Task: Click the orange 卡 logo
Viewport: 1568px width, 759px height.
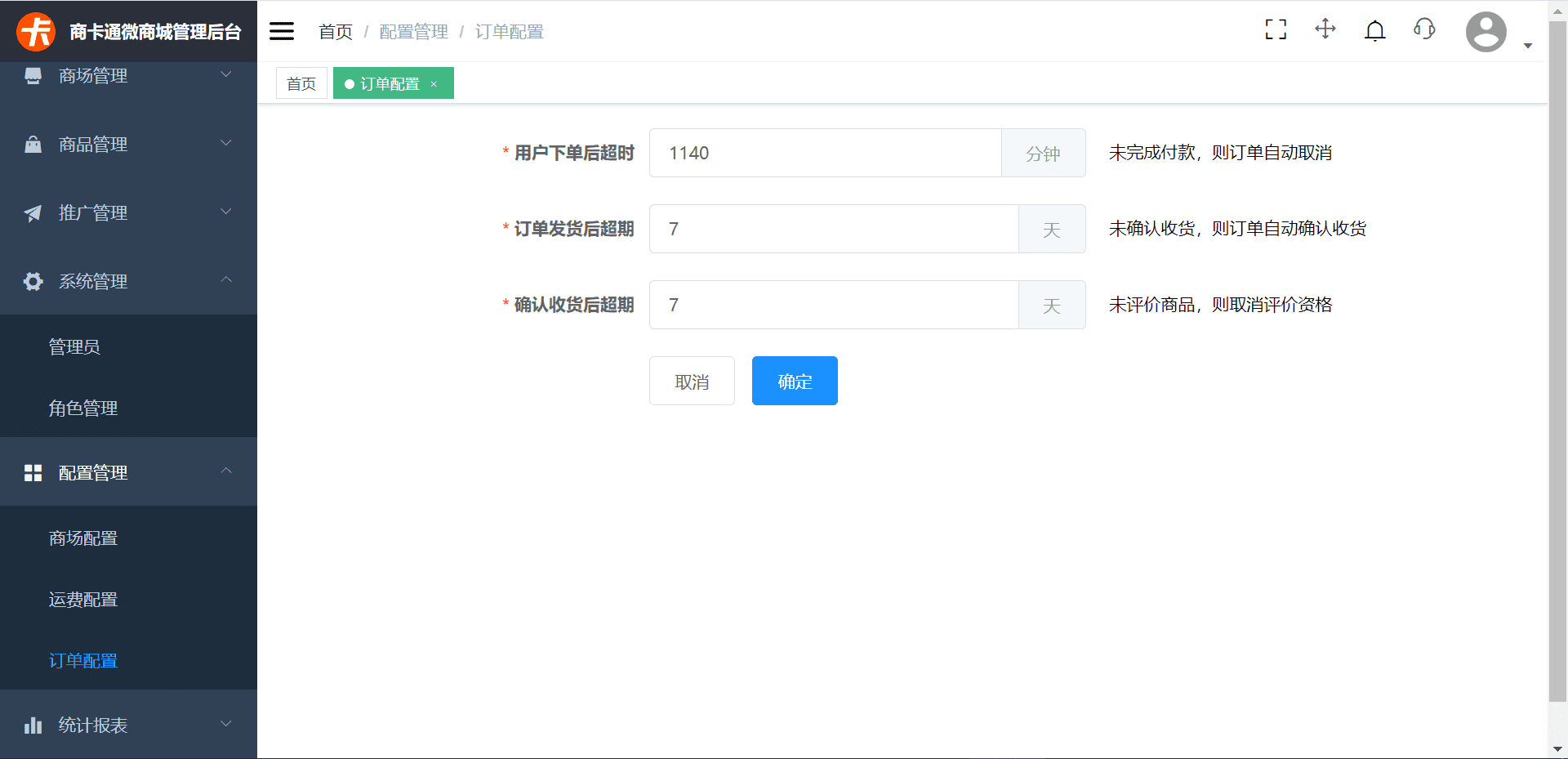Action: [x=35, y=30]
